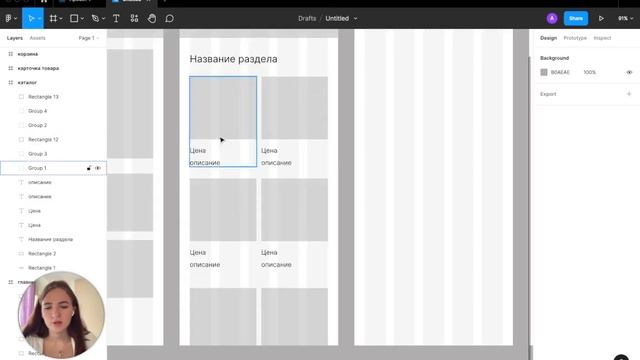Open Pen tool options dropdown arrow

click(103, 19)
